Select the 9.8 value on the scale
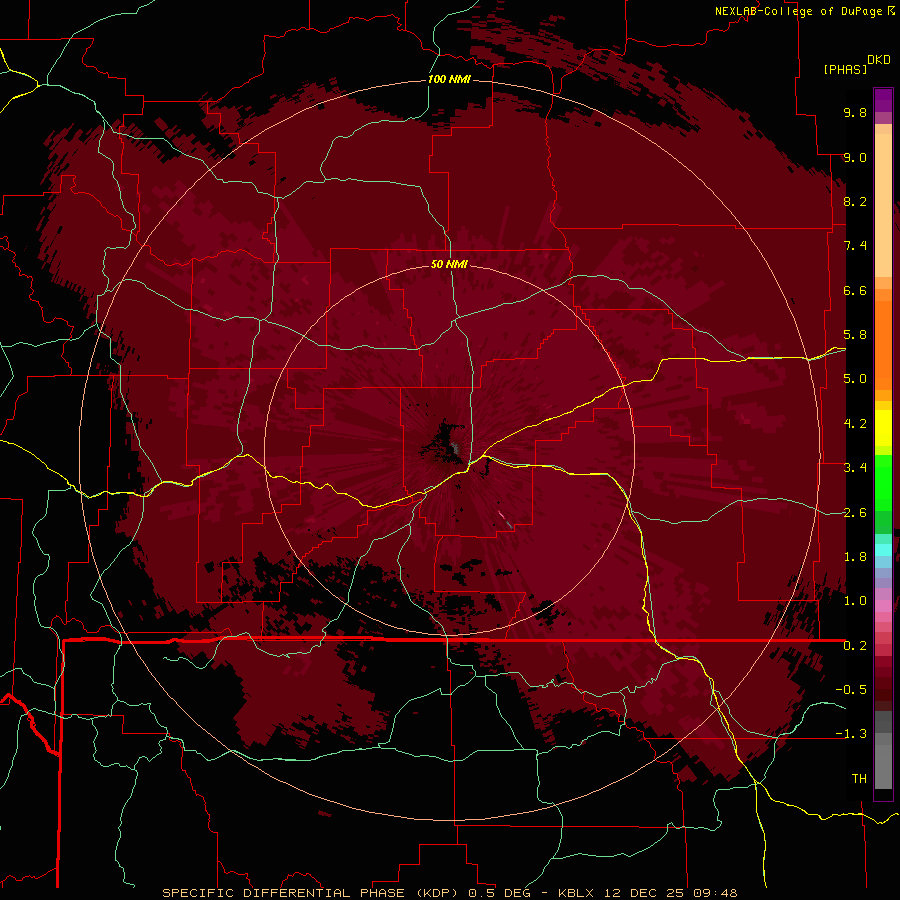The image size is (900, 900). click(x=855, y=112)
